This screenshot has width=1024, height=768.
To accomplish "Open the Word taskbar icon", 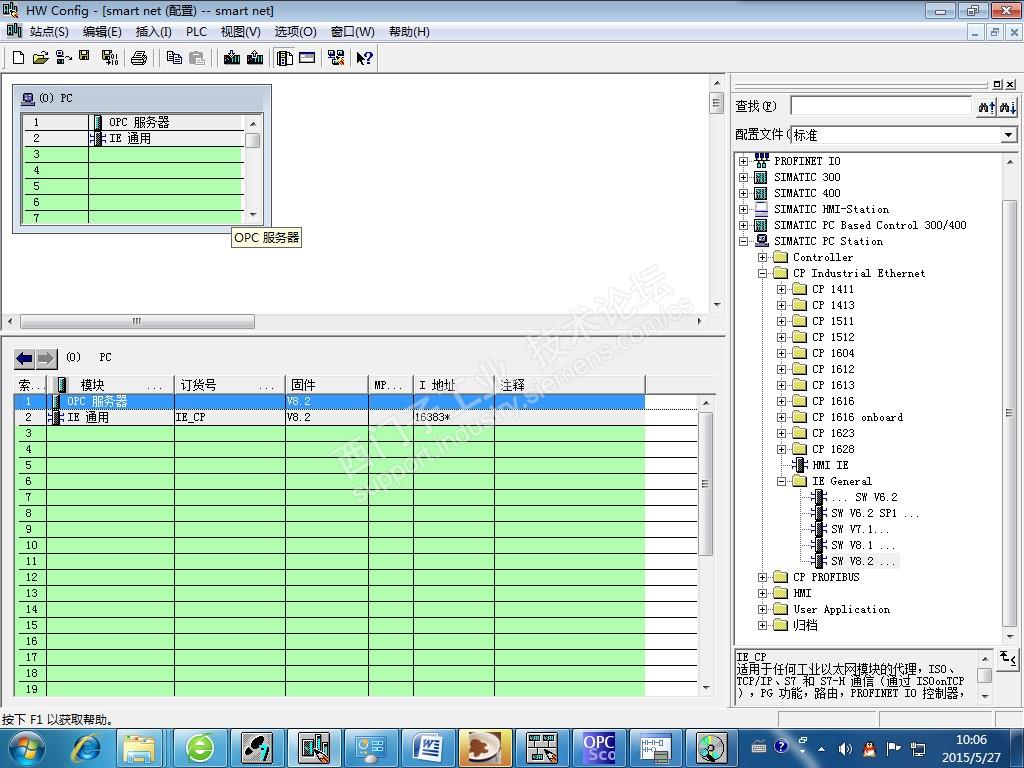I will click(x=428, y=748).
